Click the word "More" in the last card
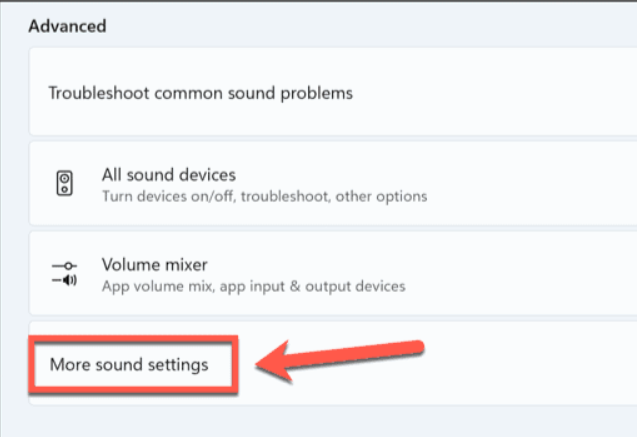 (67, 365)
